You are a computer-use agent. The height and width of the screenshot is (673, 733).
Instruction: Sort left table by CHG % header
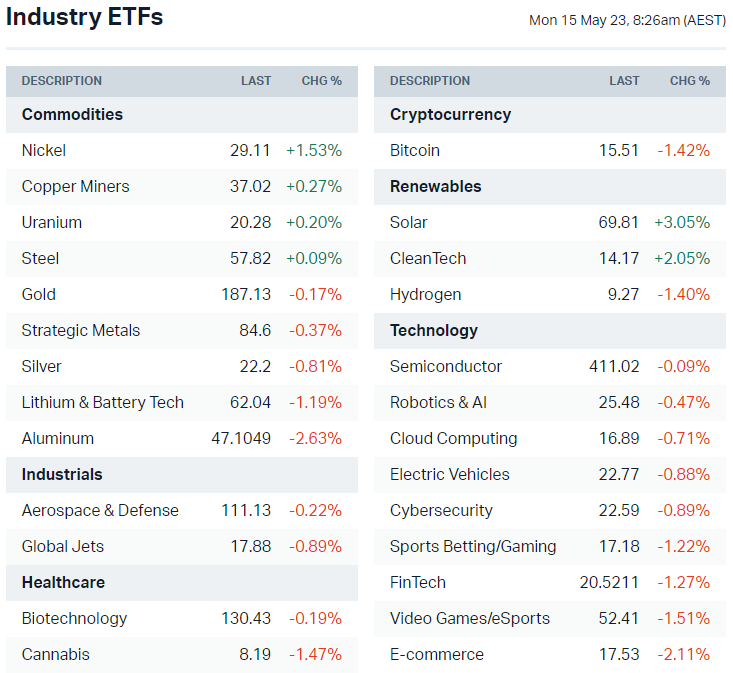pyautogui.click(x=322, y=81)
